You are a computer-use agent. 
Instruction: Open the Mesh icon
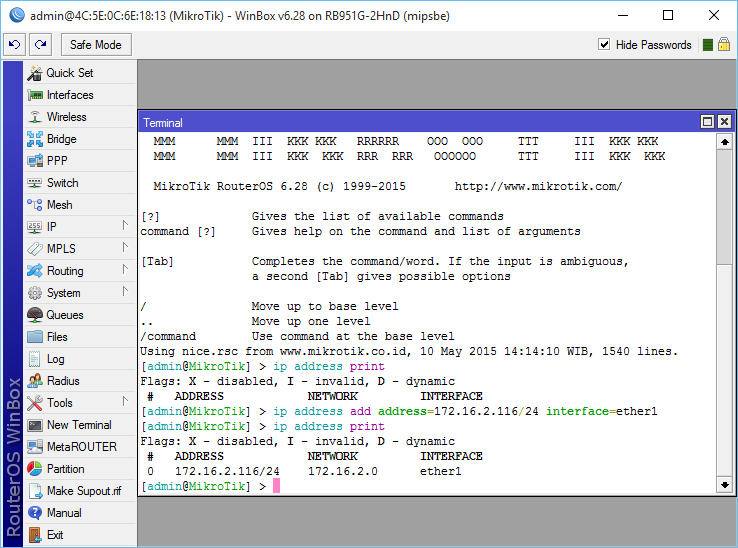coord(35,205)
